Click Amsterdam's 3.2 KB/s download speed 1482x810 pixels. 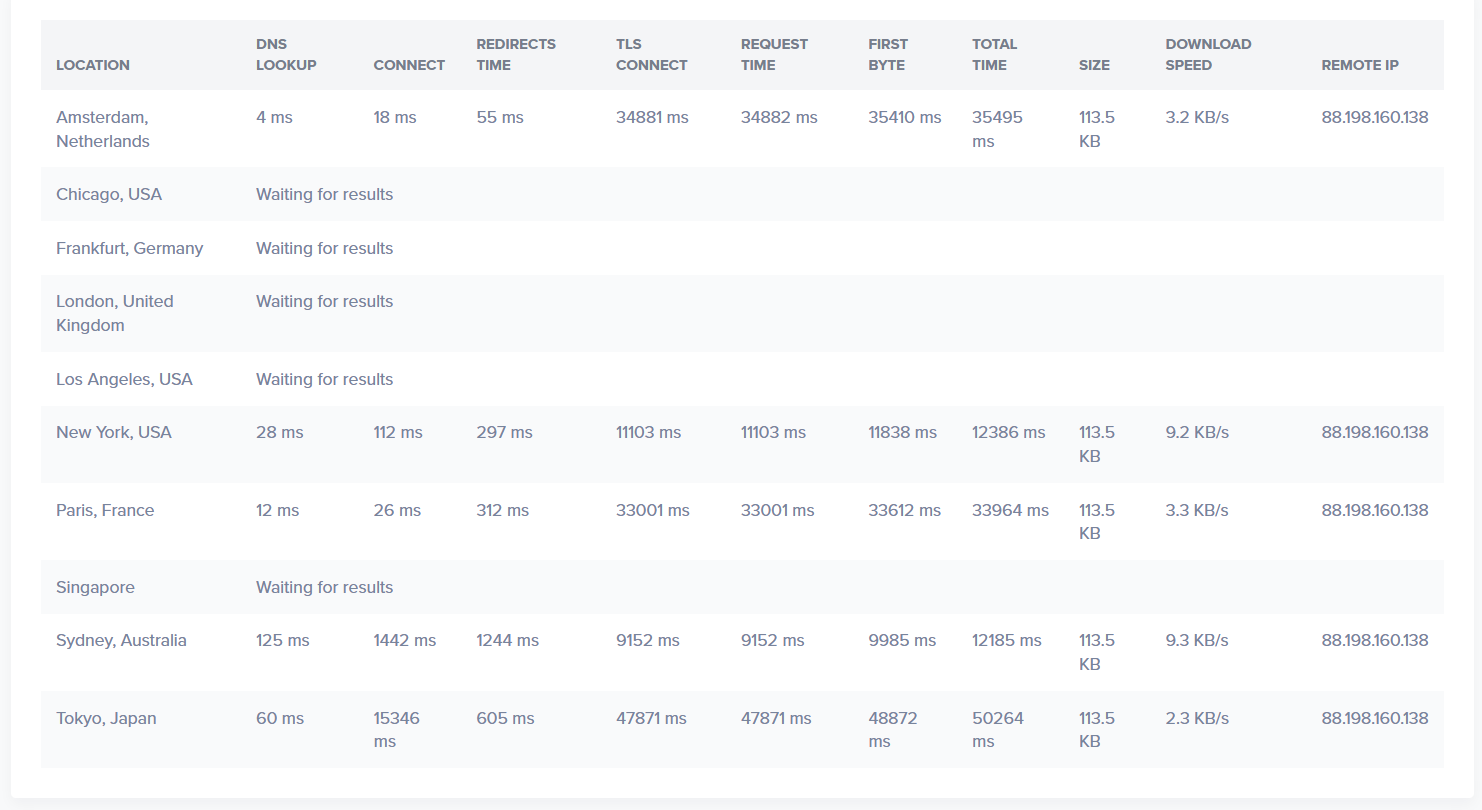[x=1197, y=117]
